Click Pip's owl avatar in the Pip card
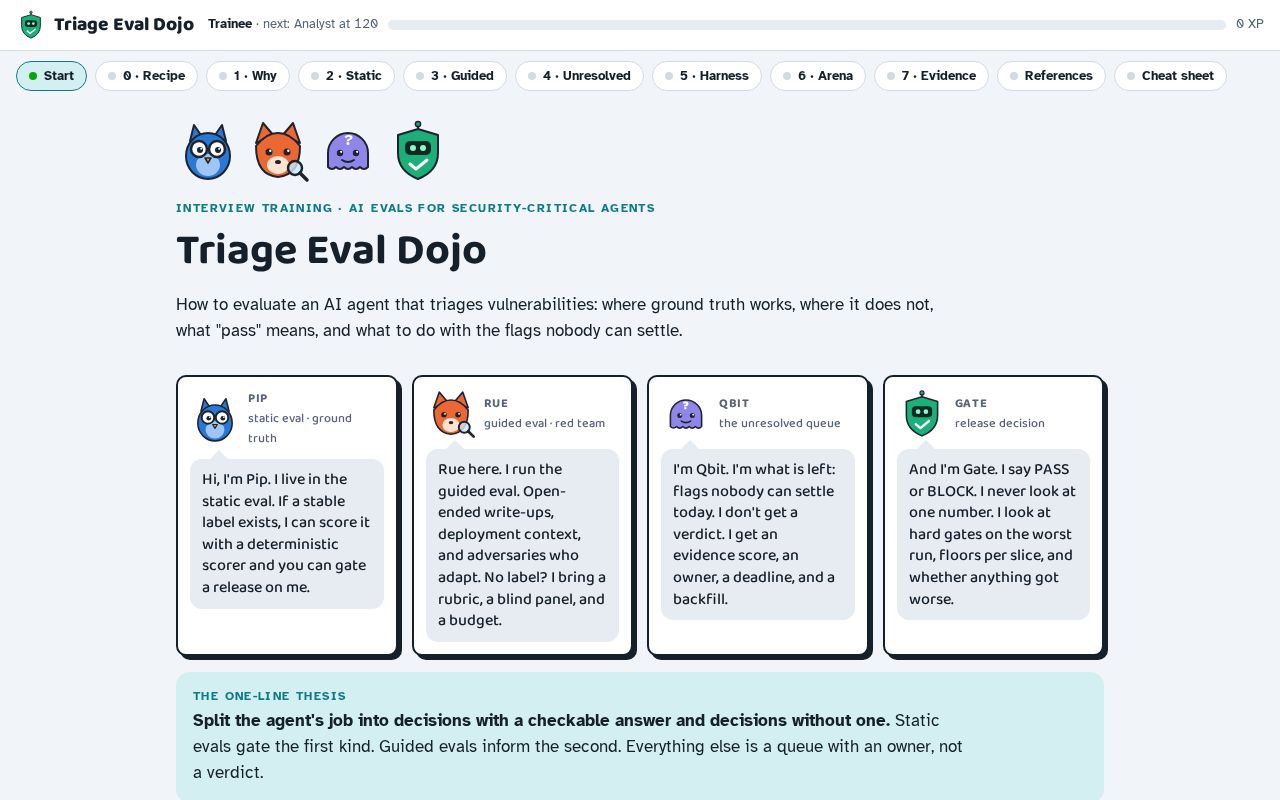 pos(215,420)
